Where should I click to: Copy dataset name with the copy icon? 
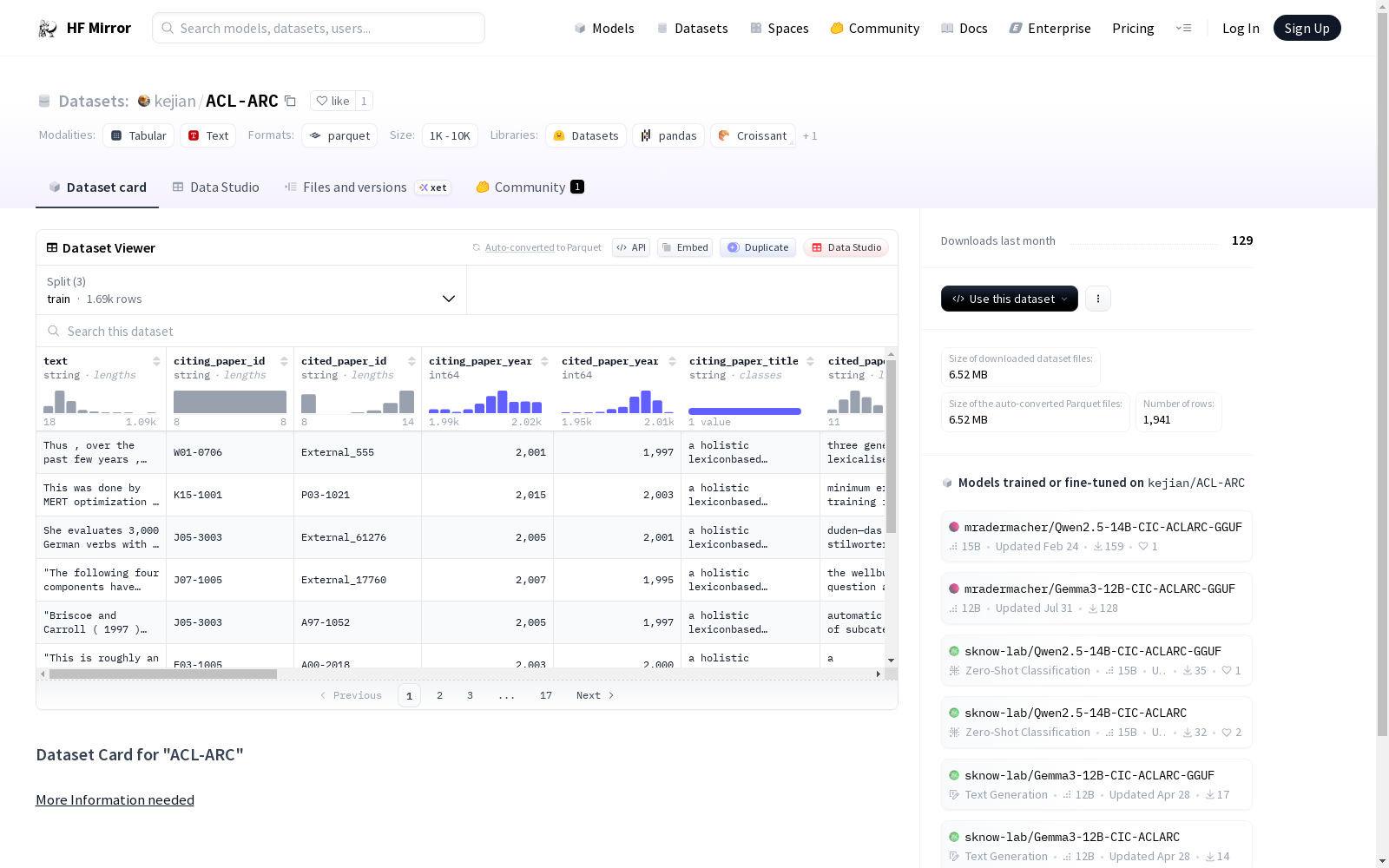tap(291, 102)
